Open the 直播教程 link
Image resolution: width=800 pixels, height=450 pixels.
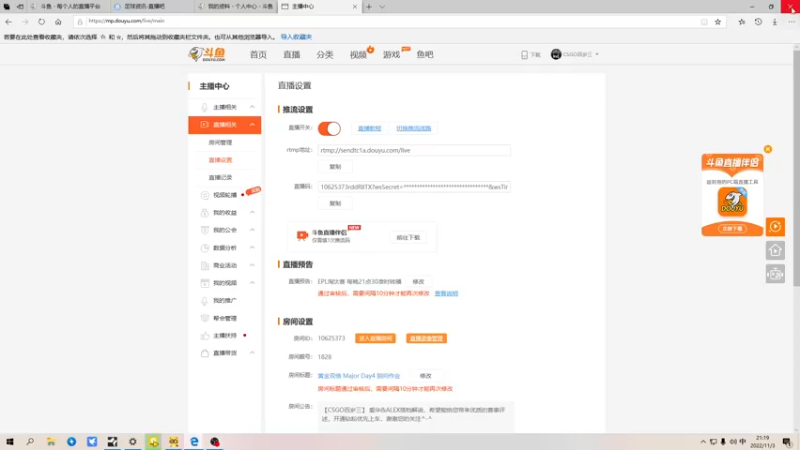pos(369,129)
